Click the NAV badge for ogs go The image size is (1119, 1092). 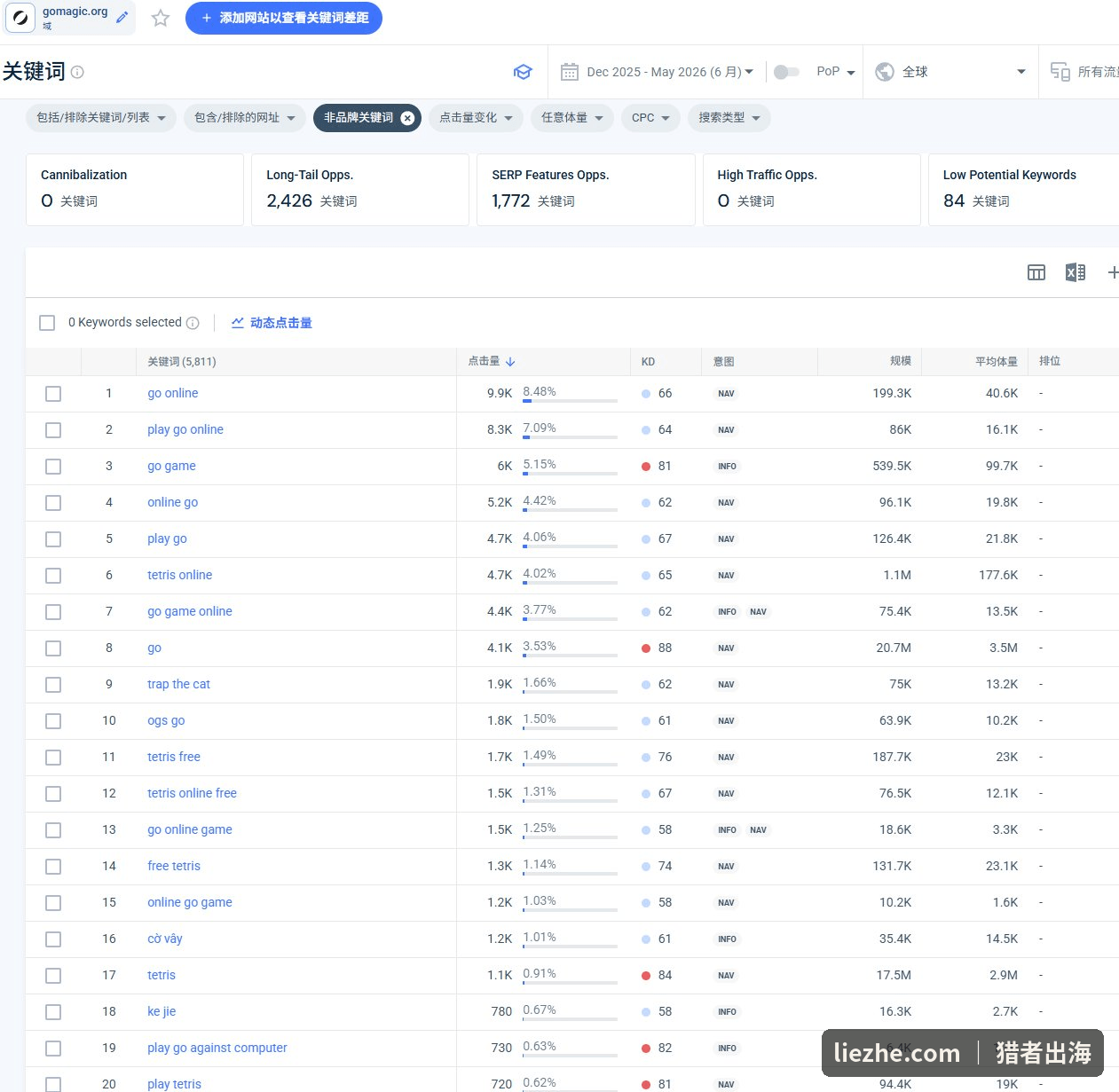(726, 721)
